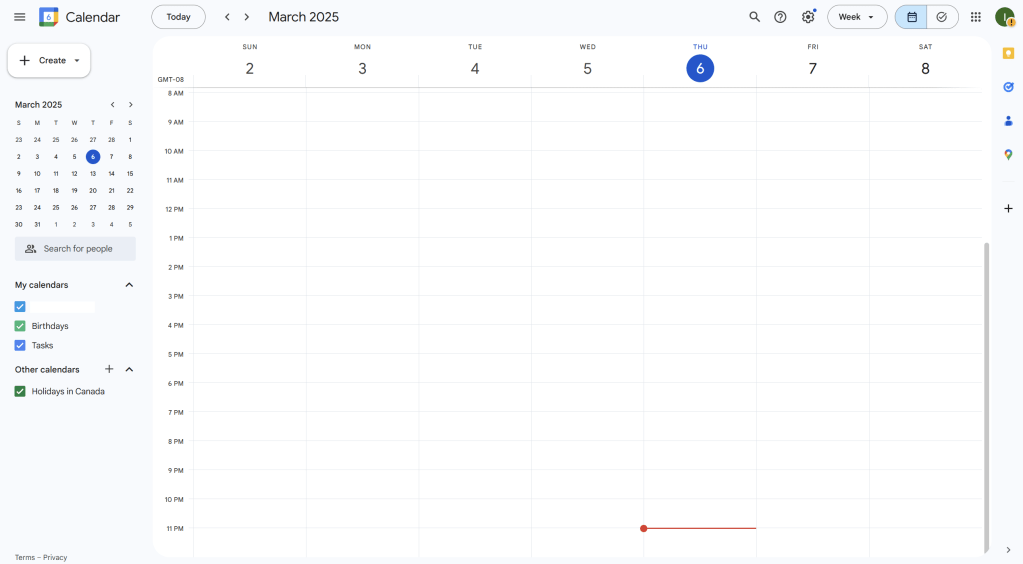Switch to the Tasks view tab

941,17
